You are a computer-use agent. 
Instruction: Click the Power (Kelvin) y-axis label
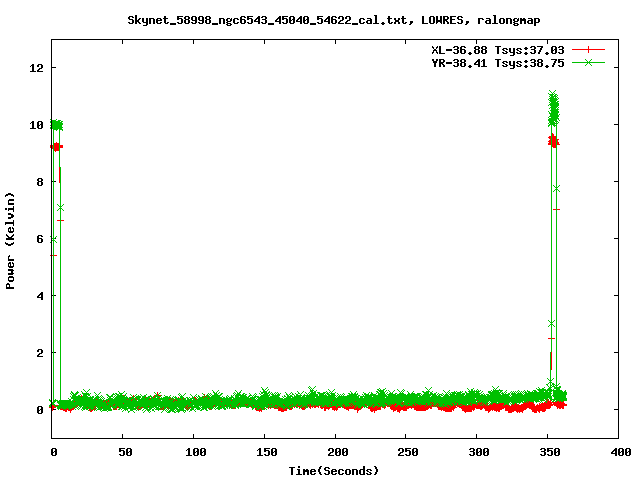(x=10, y=241)
